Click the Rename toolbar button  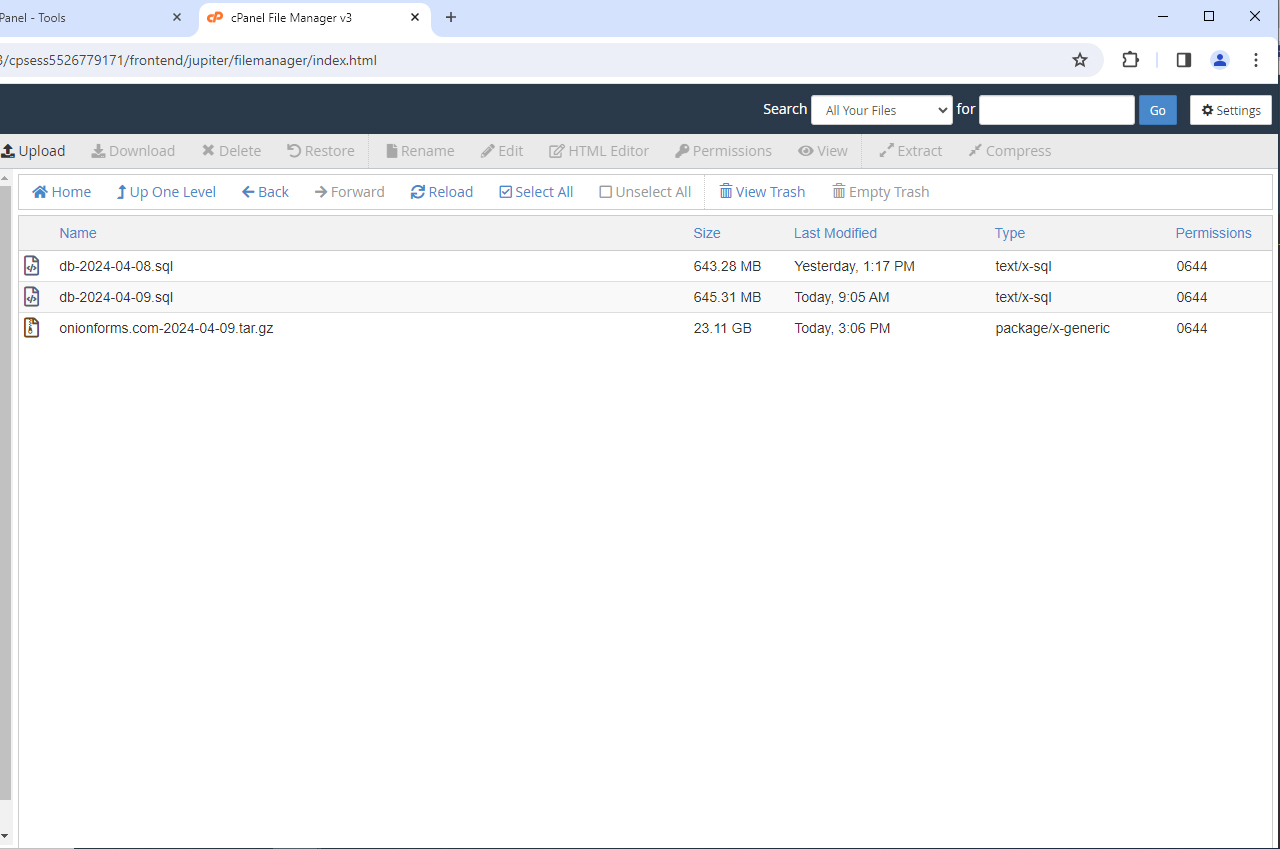tap(420, 151)
